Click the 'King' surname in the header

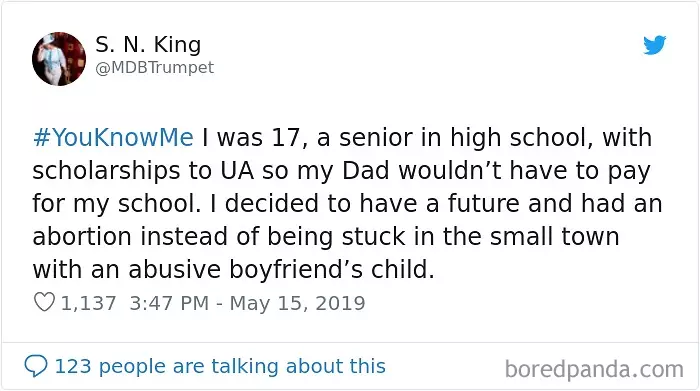coord(178,45)
